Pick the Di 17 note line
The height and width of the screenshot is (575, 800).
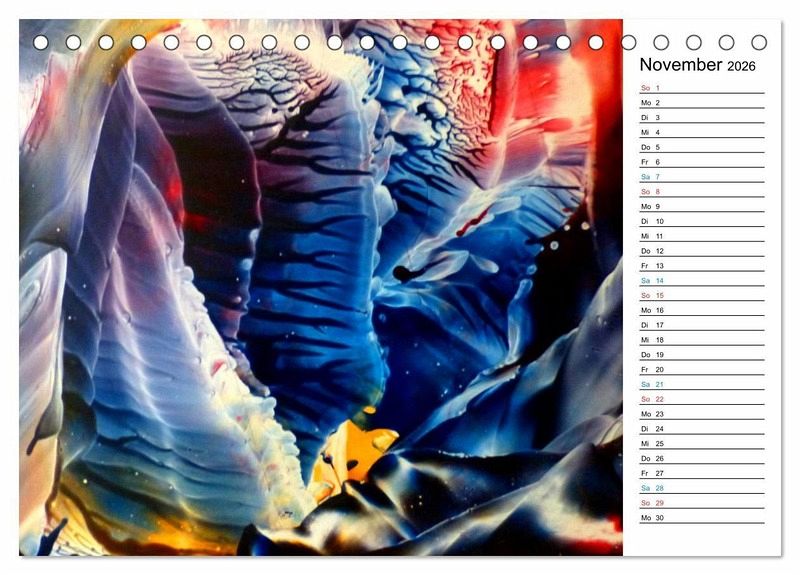point(701,325)
